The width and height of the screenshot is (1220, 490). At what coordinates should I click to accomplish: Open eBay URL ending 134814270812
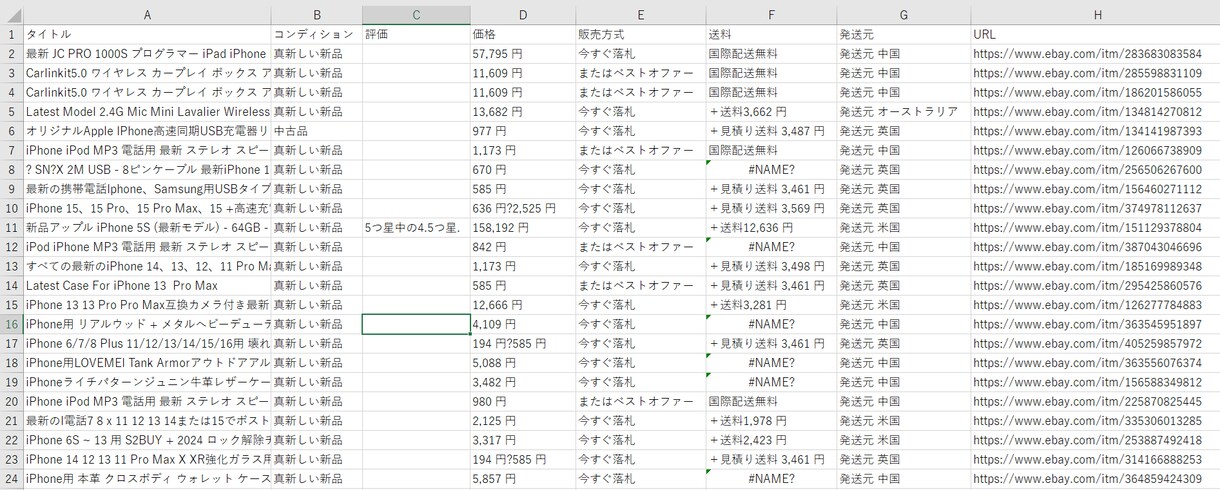pos(1088,111)
